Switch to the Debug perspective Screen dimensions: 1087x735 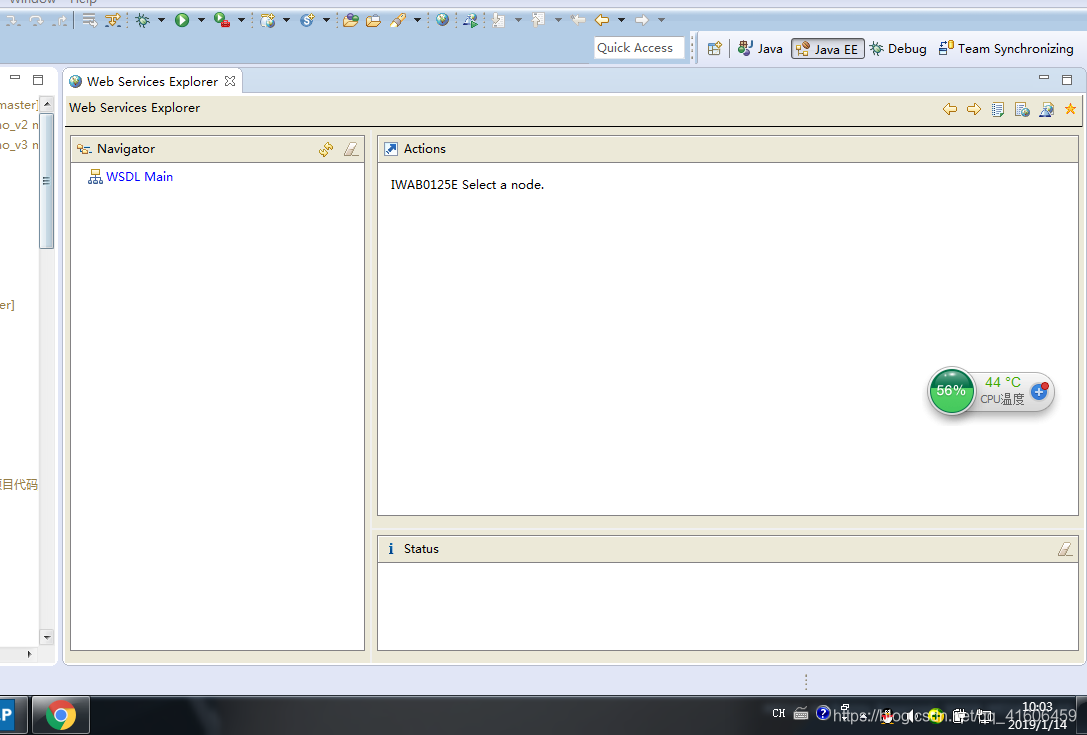click(898, 49)
